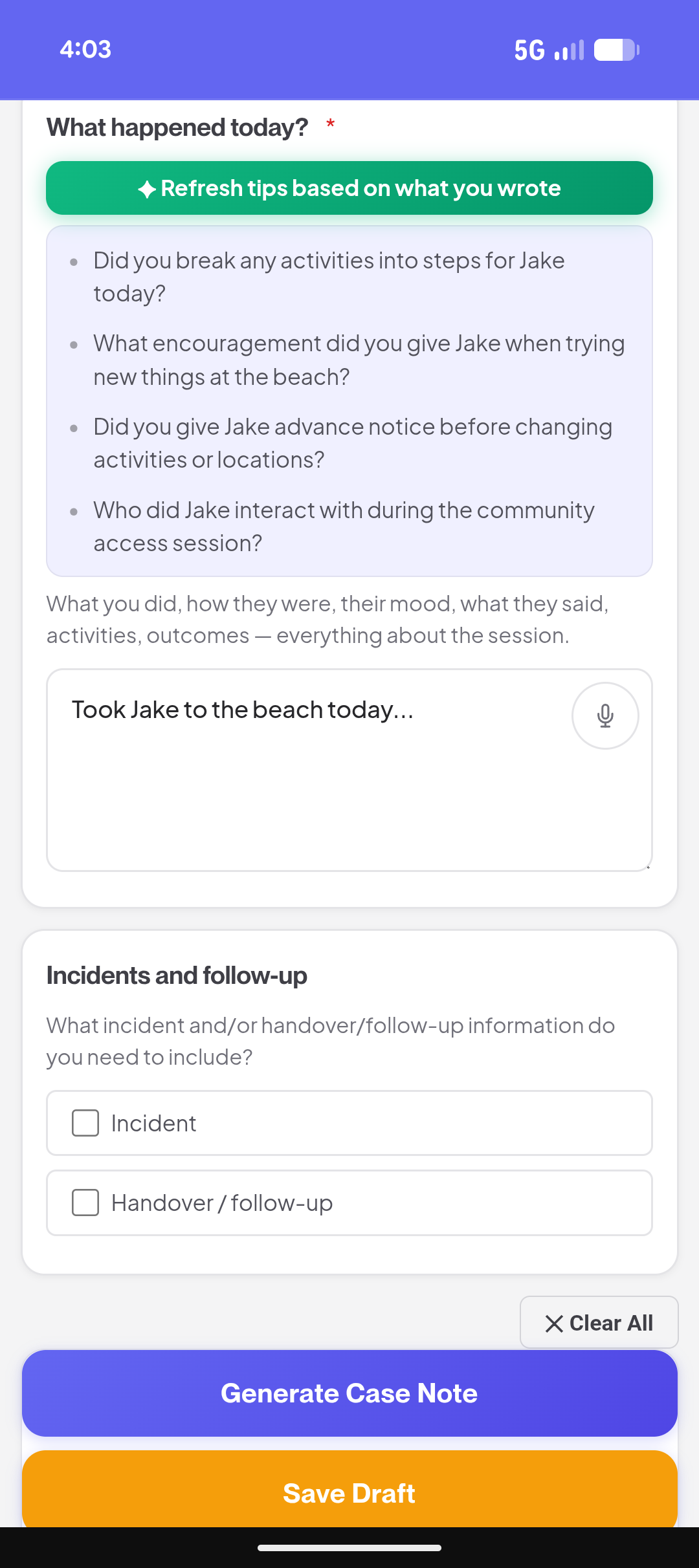699x1568 pixels.
Task: Focus the 'Took Jake to the beach' text area
Action: pyautogui.click(x=311, y=776)
